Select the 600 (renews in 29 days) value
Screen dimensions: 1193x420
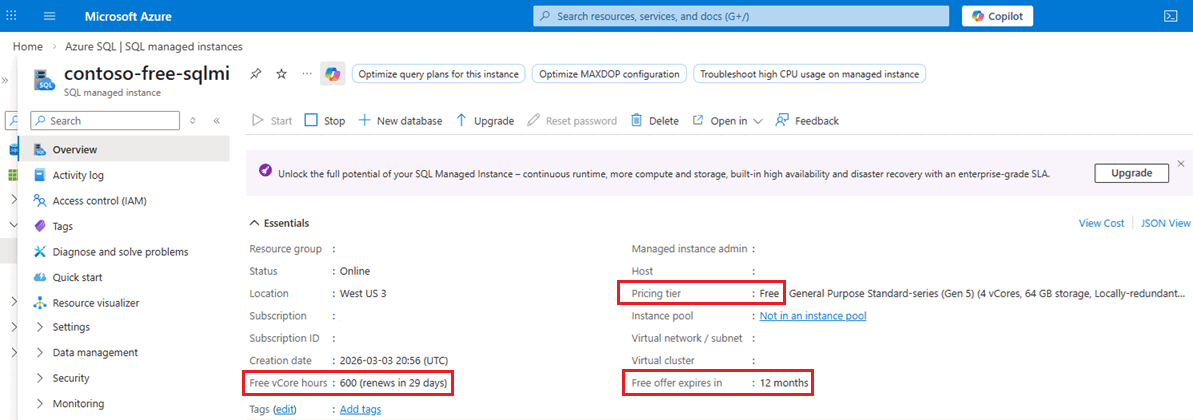[x=393, y=382]
